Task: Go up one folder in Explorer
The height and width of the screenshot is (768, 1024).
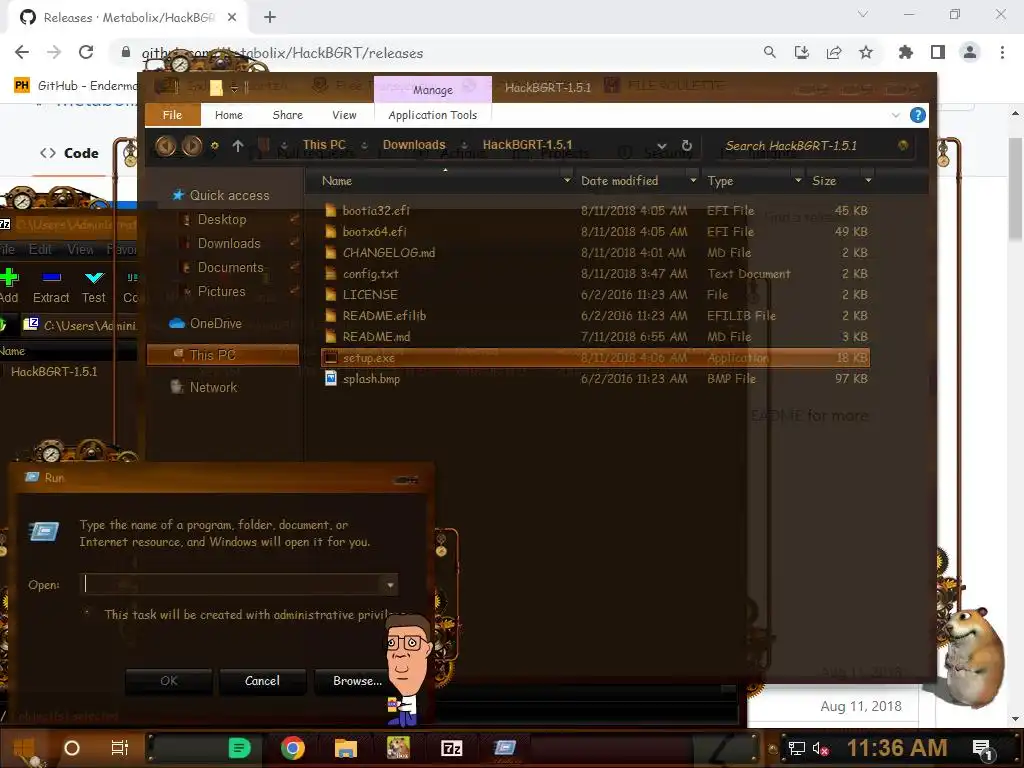Action: [x=238, y=146]
